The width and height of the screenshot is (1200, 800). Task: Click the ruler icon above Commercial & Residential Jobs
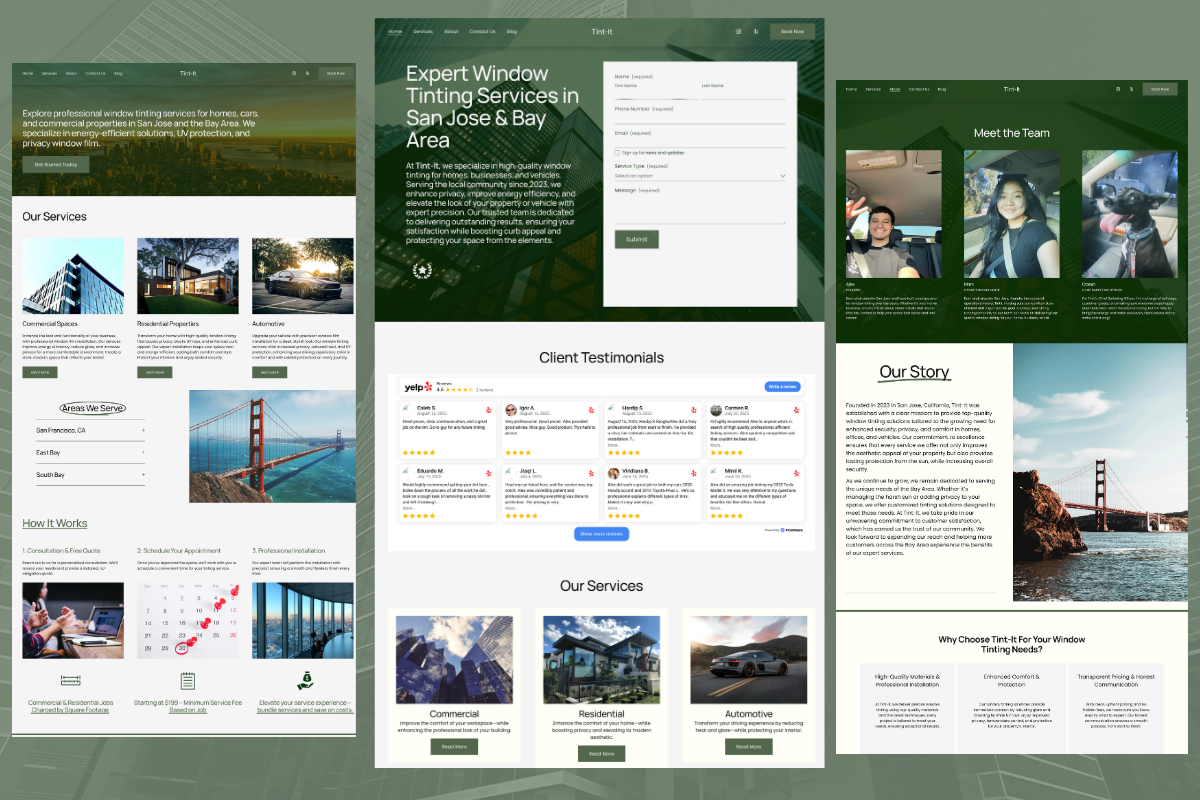coord(69,680)
